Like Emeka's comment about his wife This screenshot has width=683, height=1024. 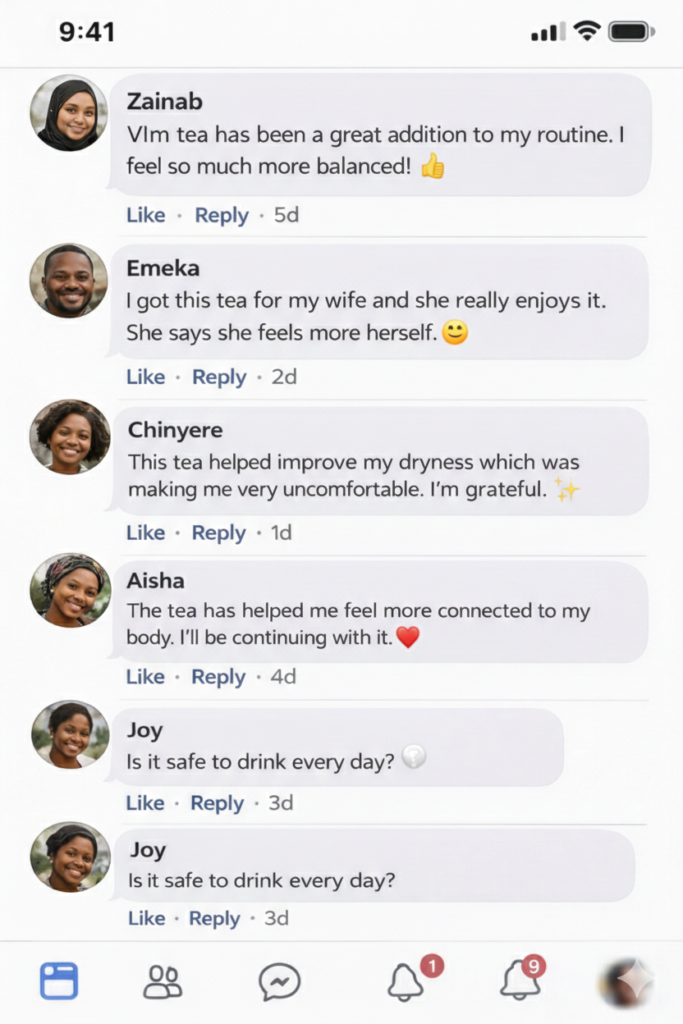(x=146, y=377)
